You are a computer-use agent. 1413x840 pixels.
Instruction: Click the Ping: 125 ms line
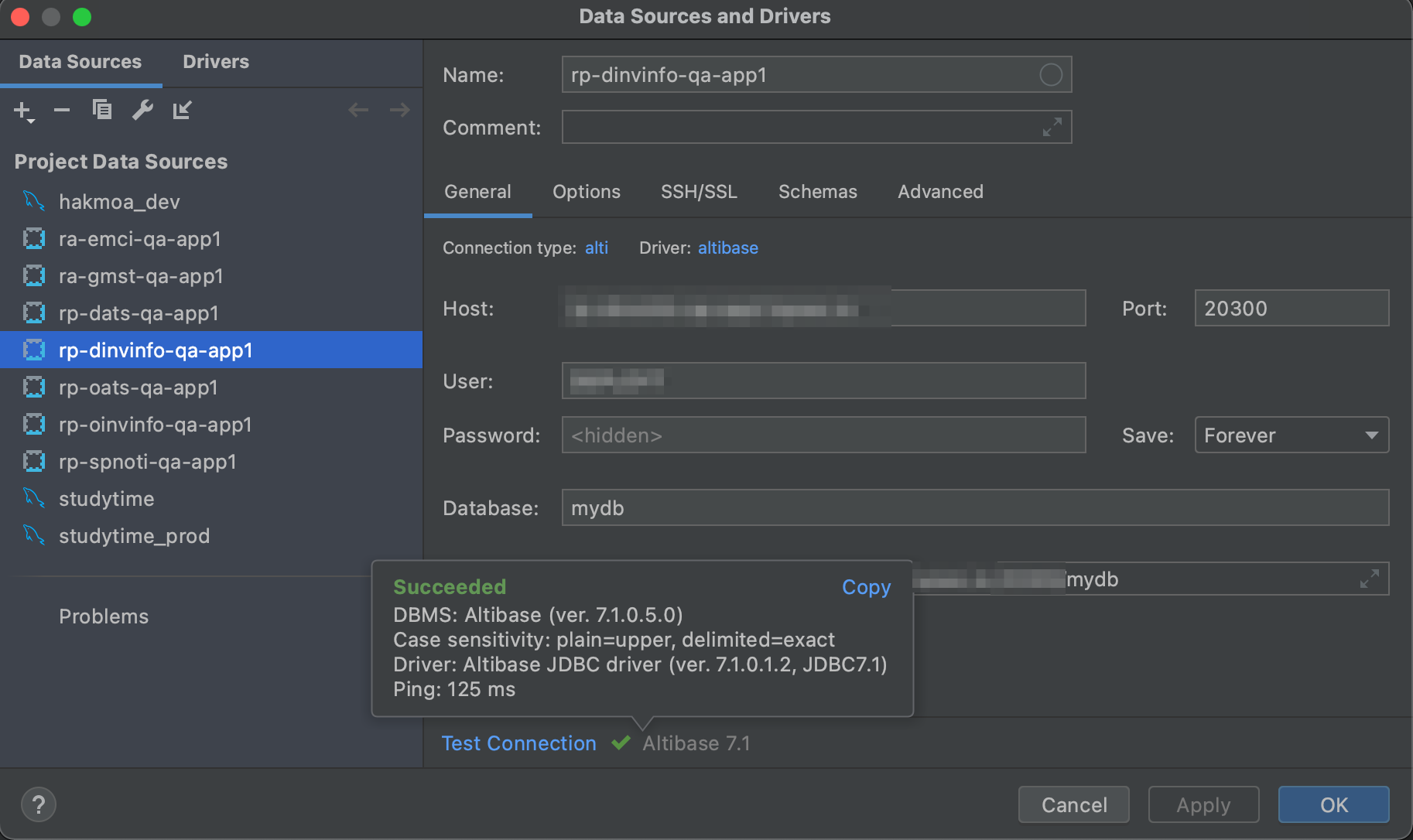point(454,689)
